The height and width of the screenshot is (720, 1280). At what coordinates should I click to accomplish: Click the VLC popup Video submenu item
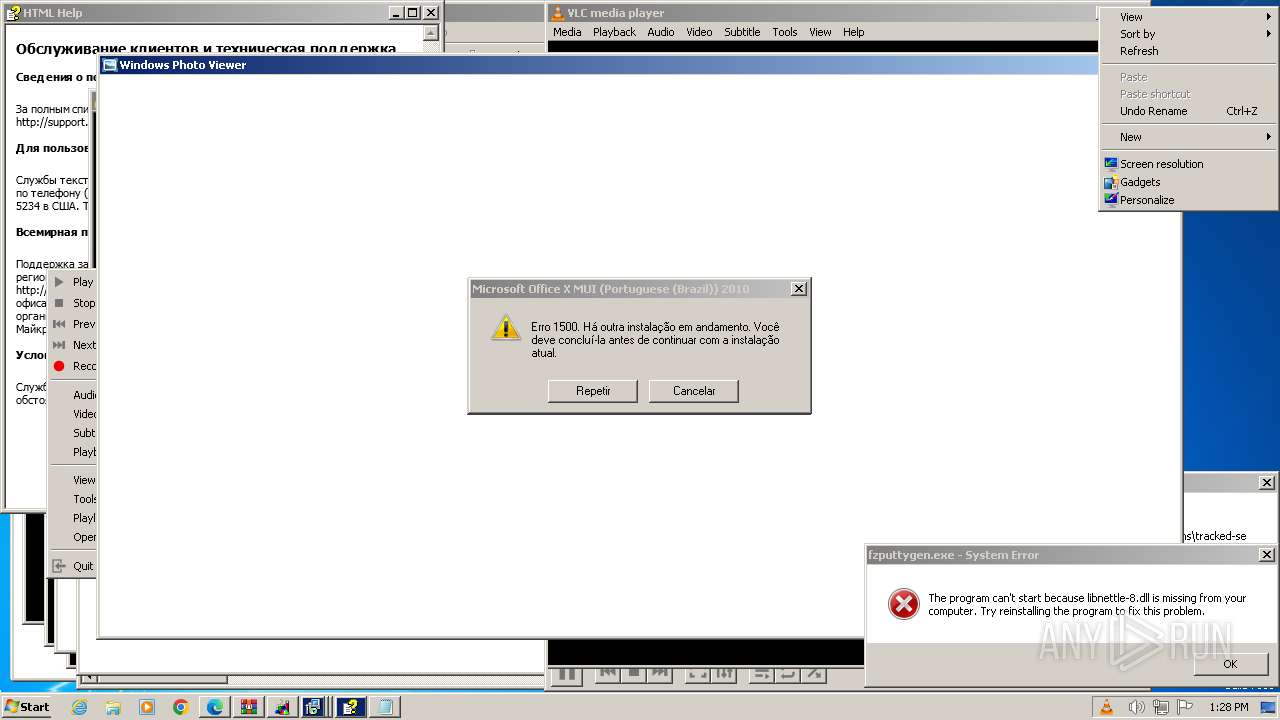point(73,414)
